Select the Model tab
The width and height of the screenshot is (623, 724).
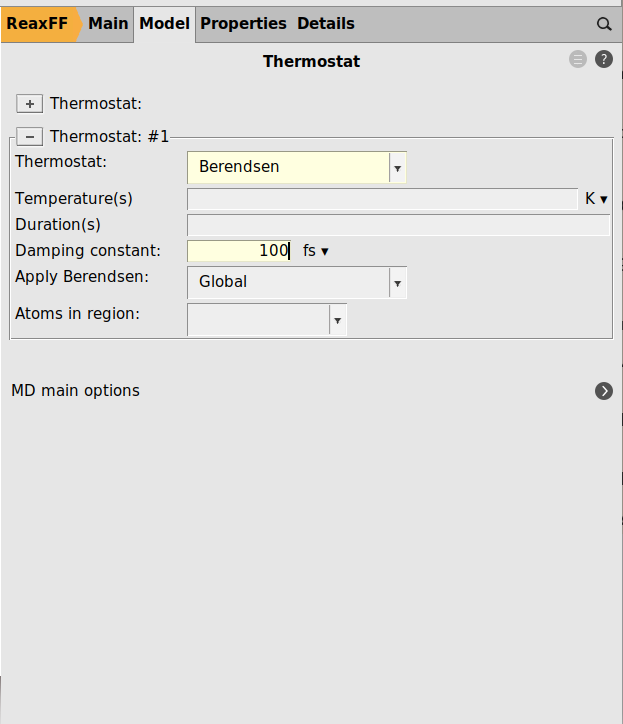click(x=165, y=24)
